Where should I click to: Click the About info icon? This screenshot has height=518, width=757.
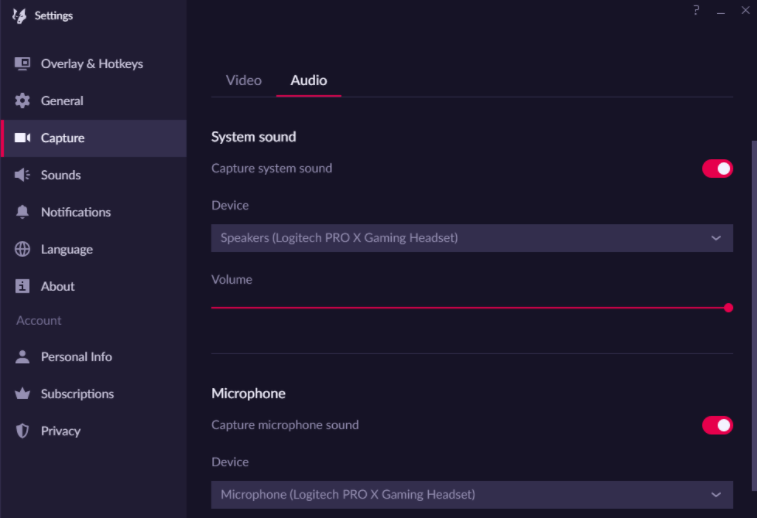pyautogui.click(x=22, y=286)
